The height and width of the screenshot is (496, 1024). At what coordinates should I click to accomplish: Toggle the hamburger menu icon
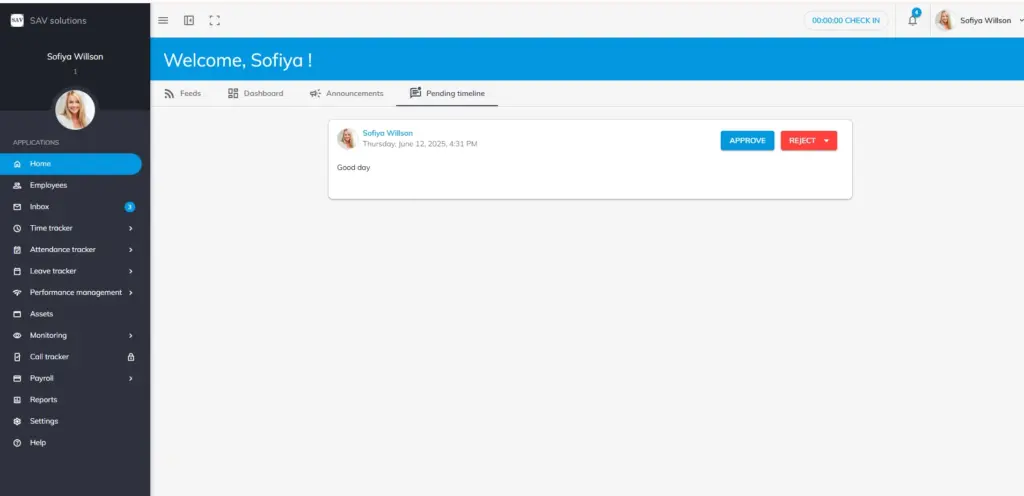pyautogui.click(x=163, y=20)
